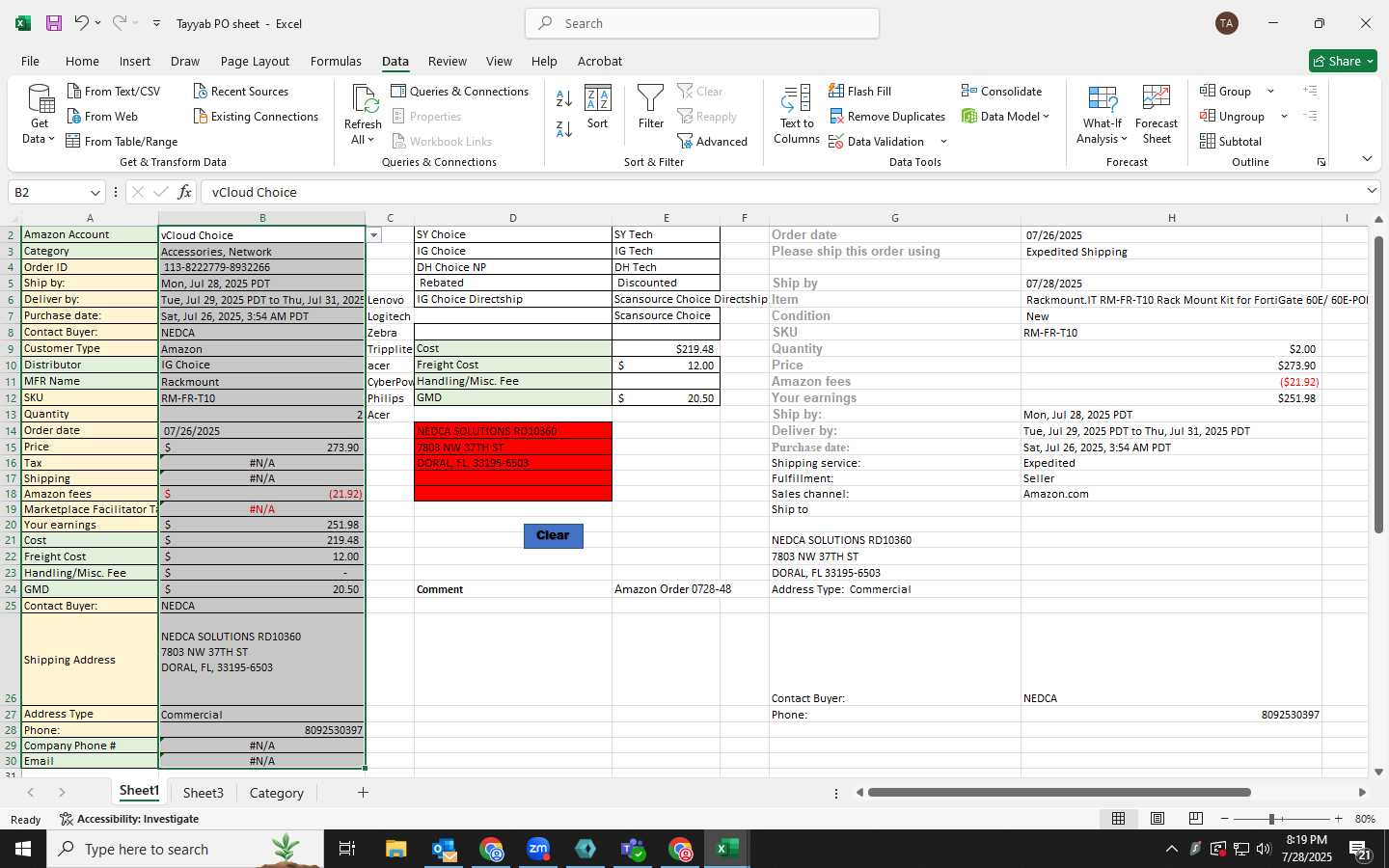Image resolution: width=1389 pixels, height=868 pixels.
Task: Switch to Page Break Preview icon
Action: (1195, 819)
